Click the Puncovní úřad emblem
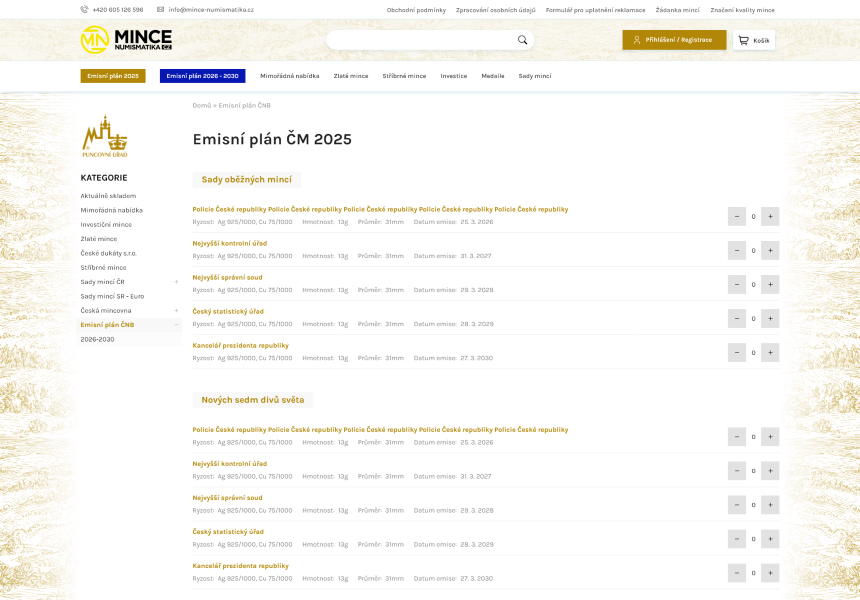Viewport: 860px width, 600px height. coord(105,136)
